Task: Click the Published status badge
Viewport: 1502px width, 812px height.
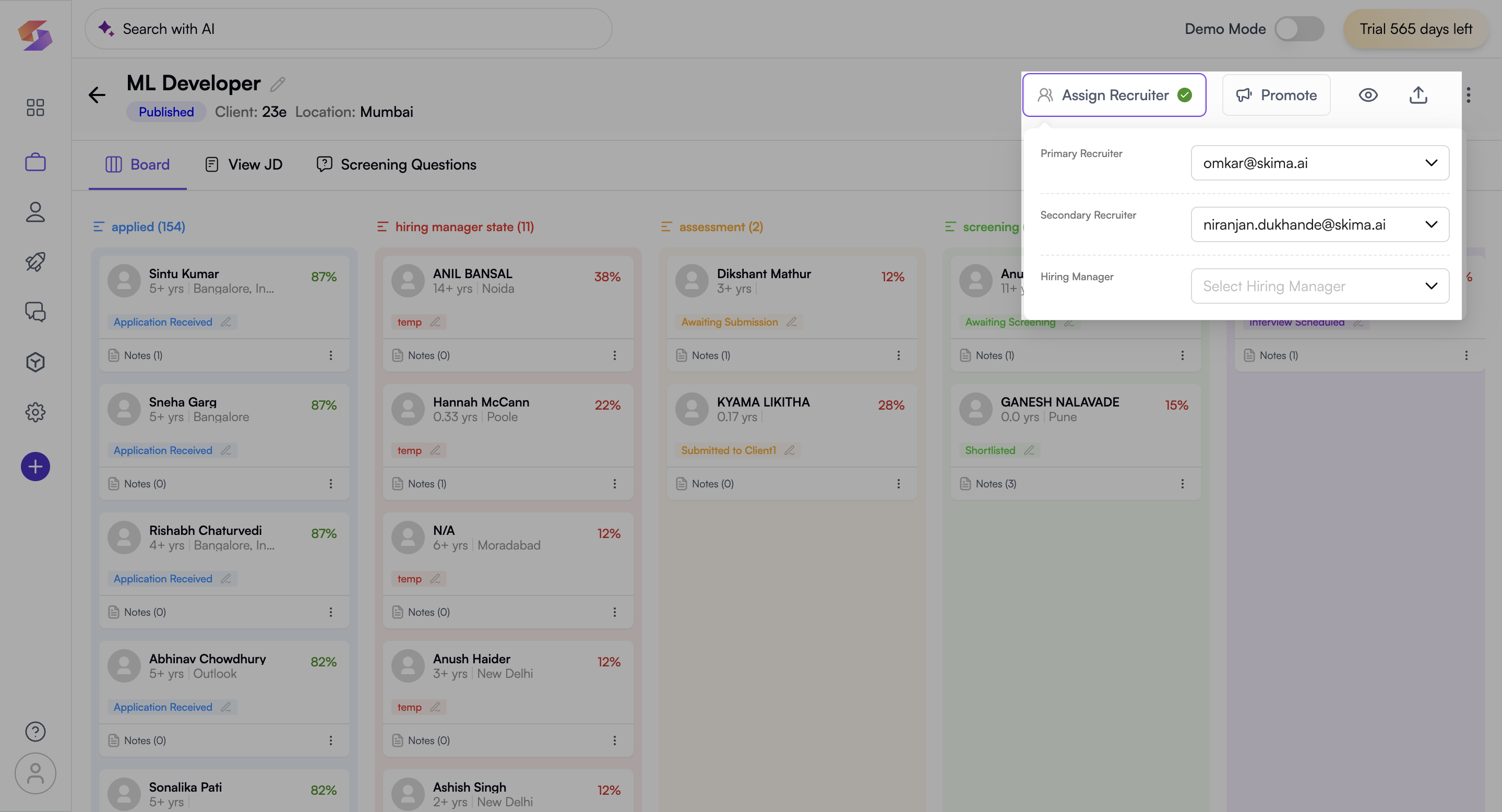Action: (x=166, y=112)
